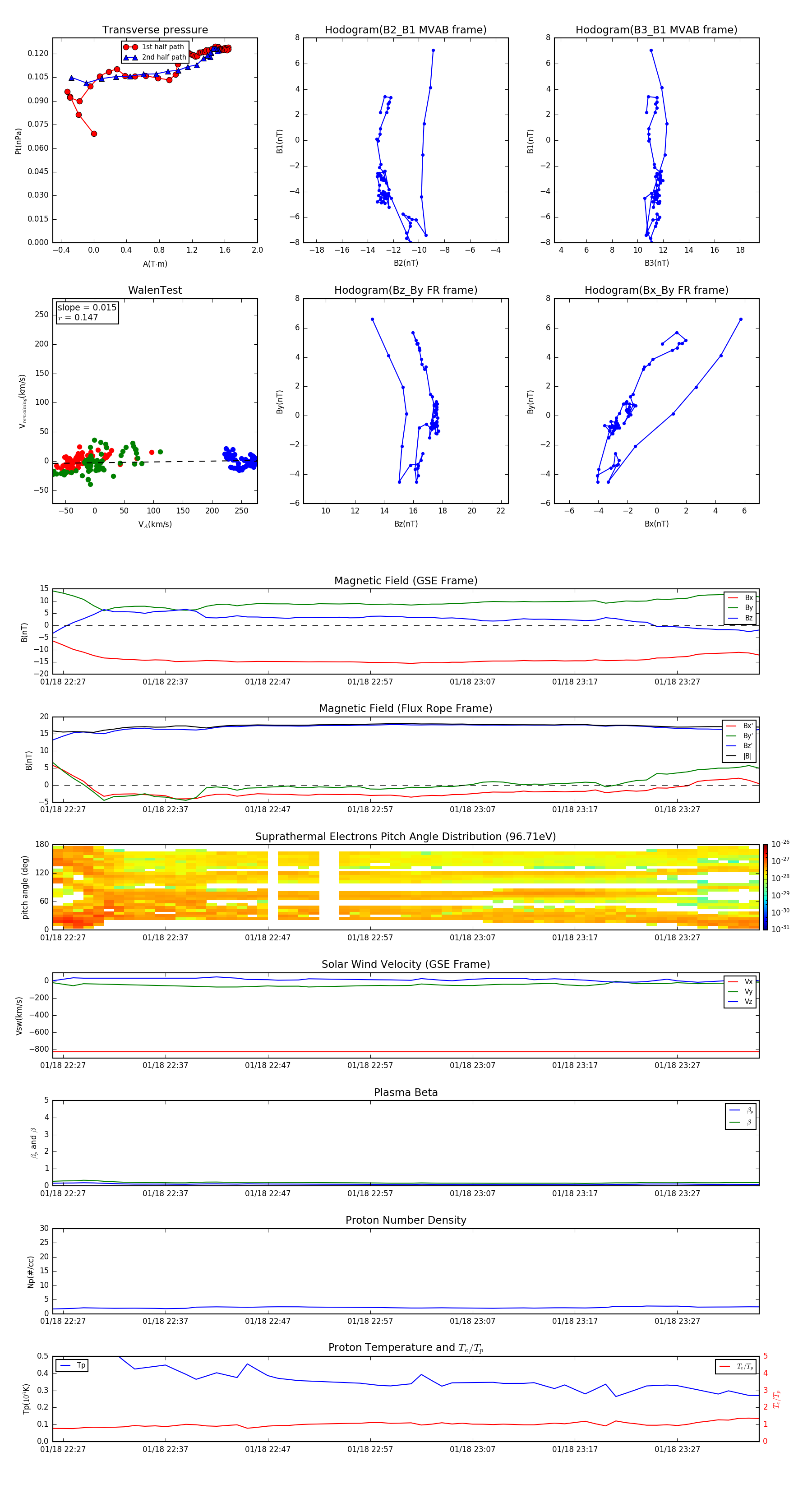The width and height of the screenshot is (812, 1489).
Task: Click the top point of B2_B1 hodogram
Action: pyautogui.click(x=433, y=50)
